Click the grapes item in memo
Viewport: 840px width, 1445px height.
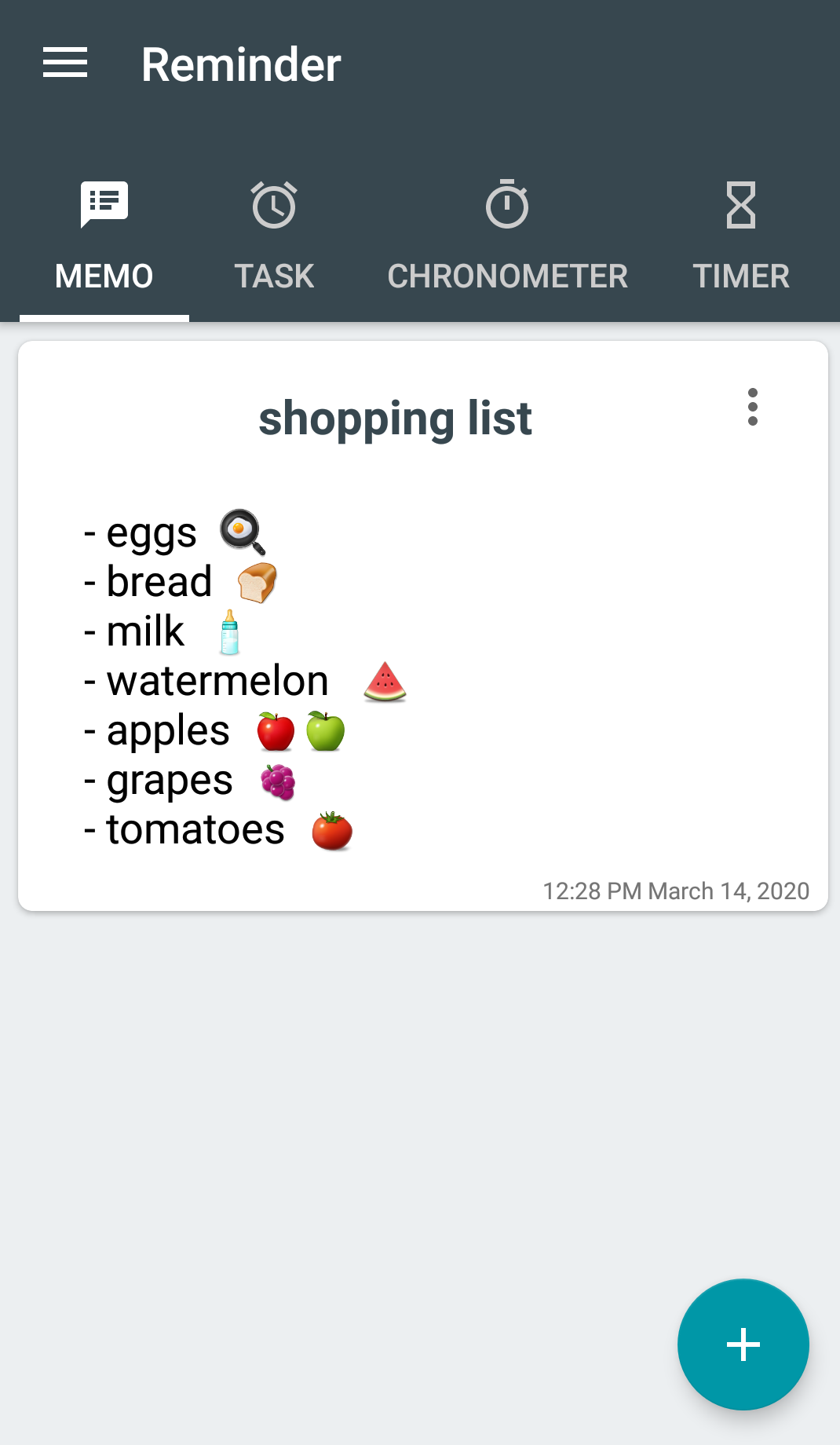pyautogui.click(x=189, y=781)
